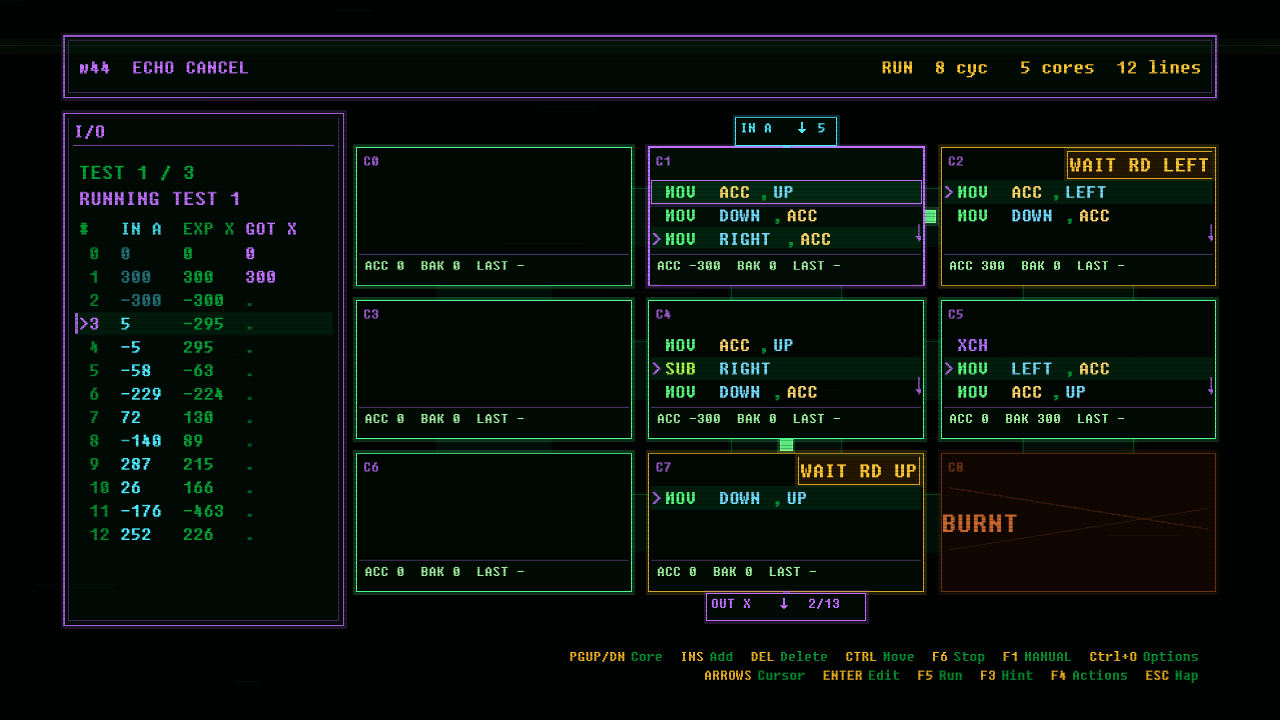This screenshot has height=720, width=1280.
Task: Click the ECHO CANCEL puzzle title
Action: 190,68
